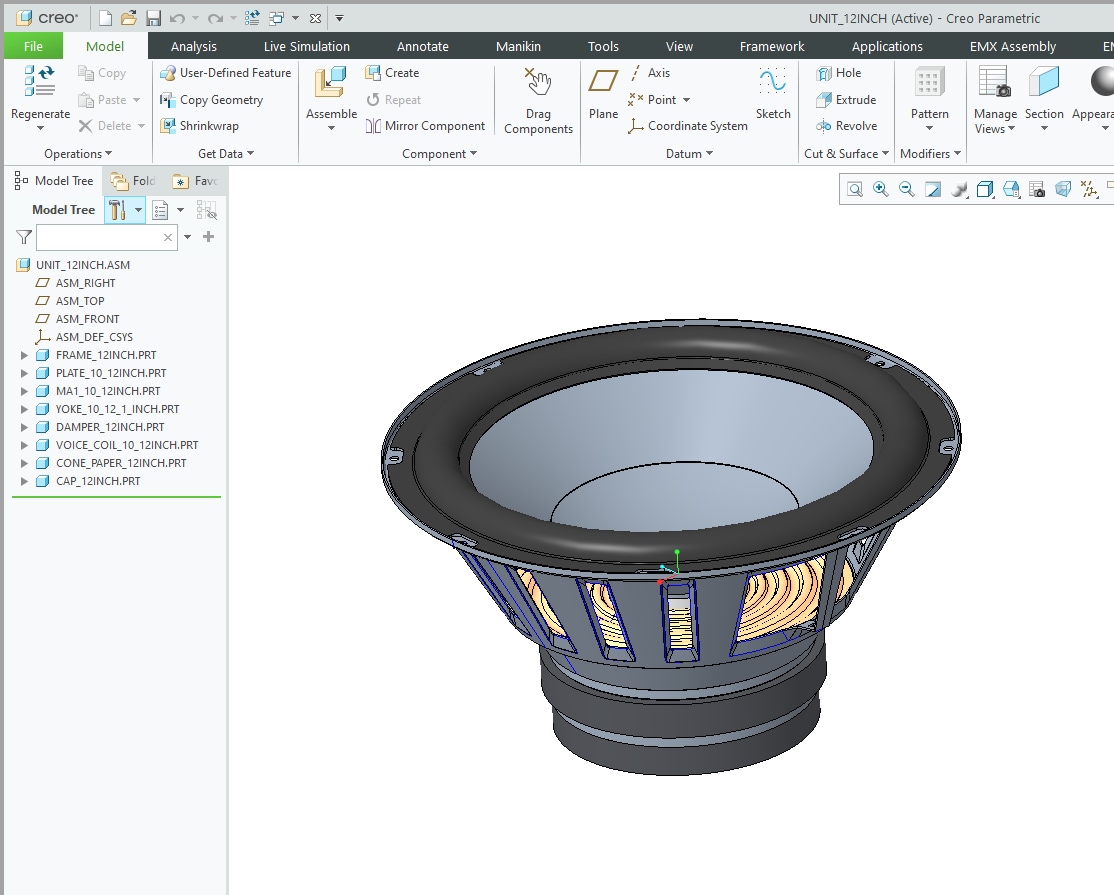Open the Windows switcher icon
This screenshot has width=1114, height=895.
pyautogui.click(x=276, y=18)
